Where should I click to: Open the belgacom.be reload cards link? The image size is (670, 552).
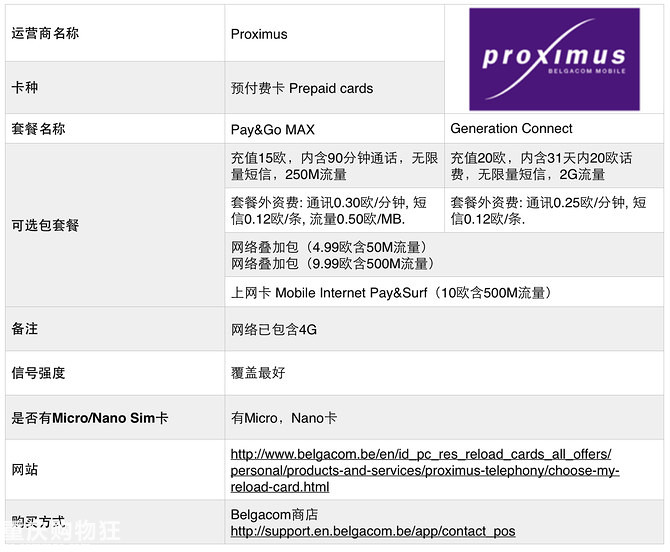point(425,470)
